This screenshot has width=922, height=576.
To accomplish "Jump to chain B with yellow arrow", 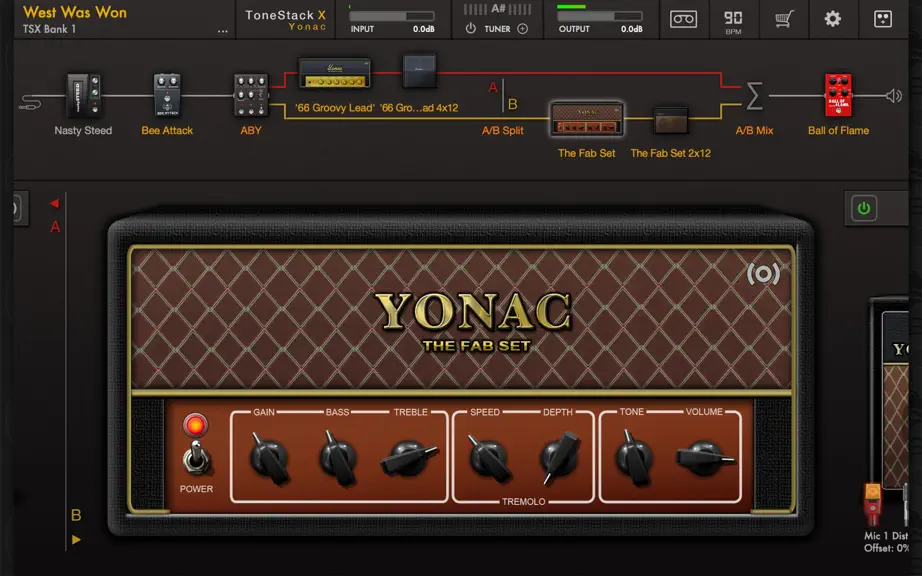I will coord(76,539).
